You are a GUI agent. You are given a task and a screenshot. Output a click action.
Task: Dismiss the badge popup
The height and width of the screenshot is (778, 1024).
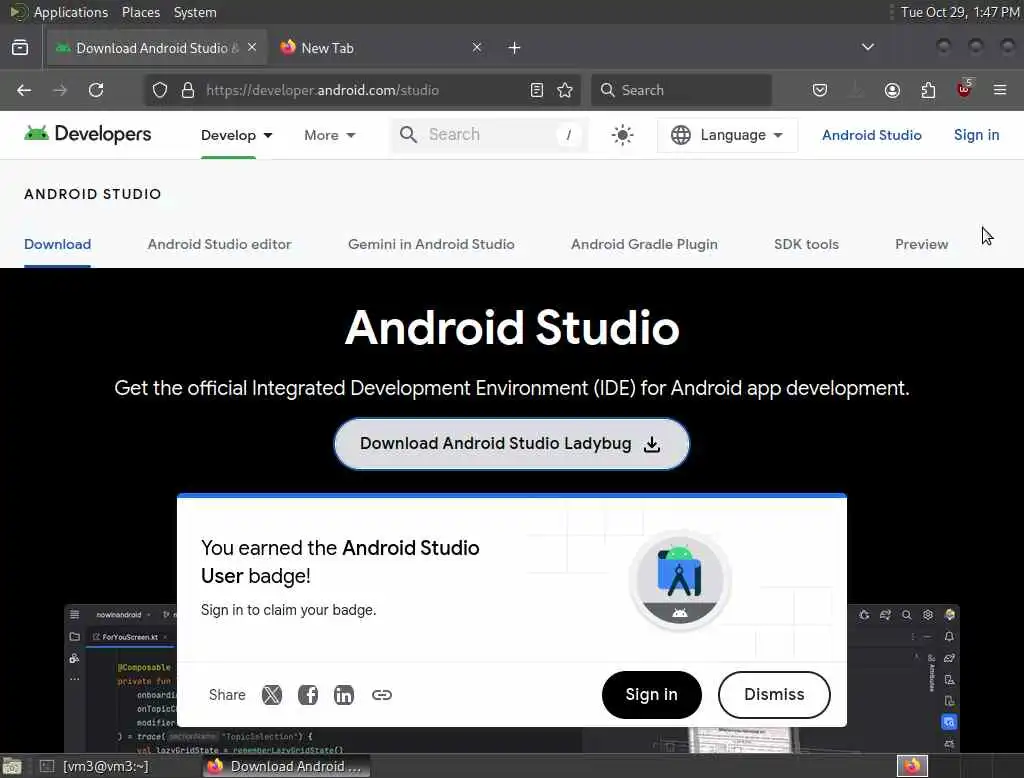coord(774,694)
